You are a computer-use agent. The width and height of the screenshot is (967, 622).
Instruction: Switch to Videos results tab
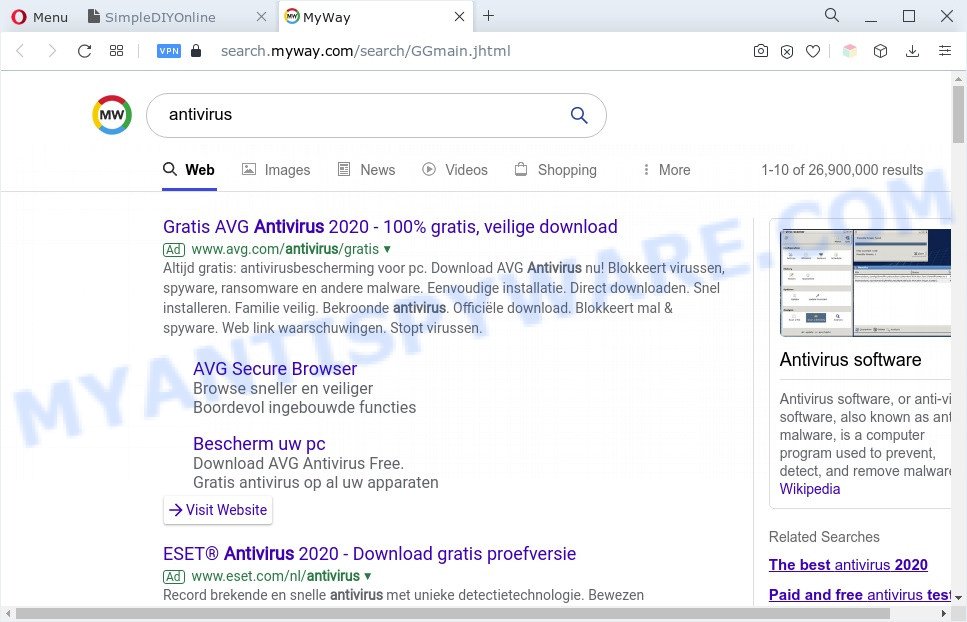click(x=455, y=170)
